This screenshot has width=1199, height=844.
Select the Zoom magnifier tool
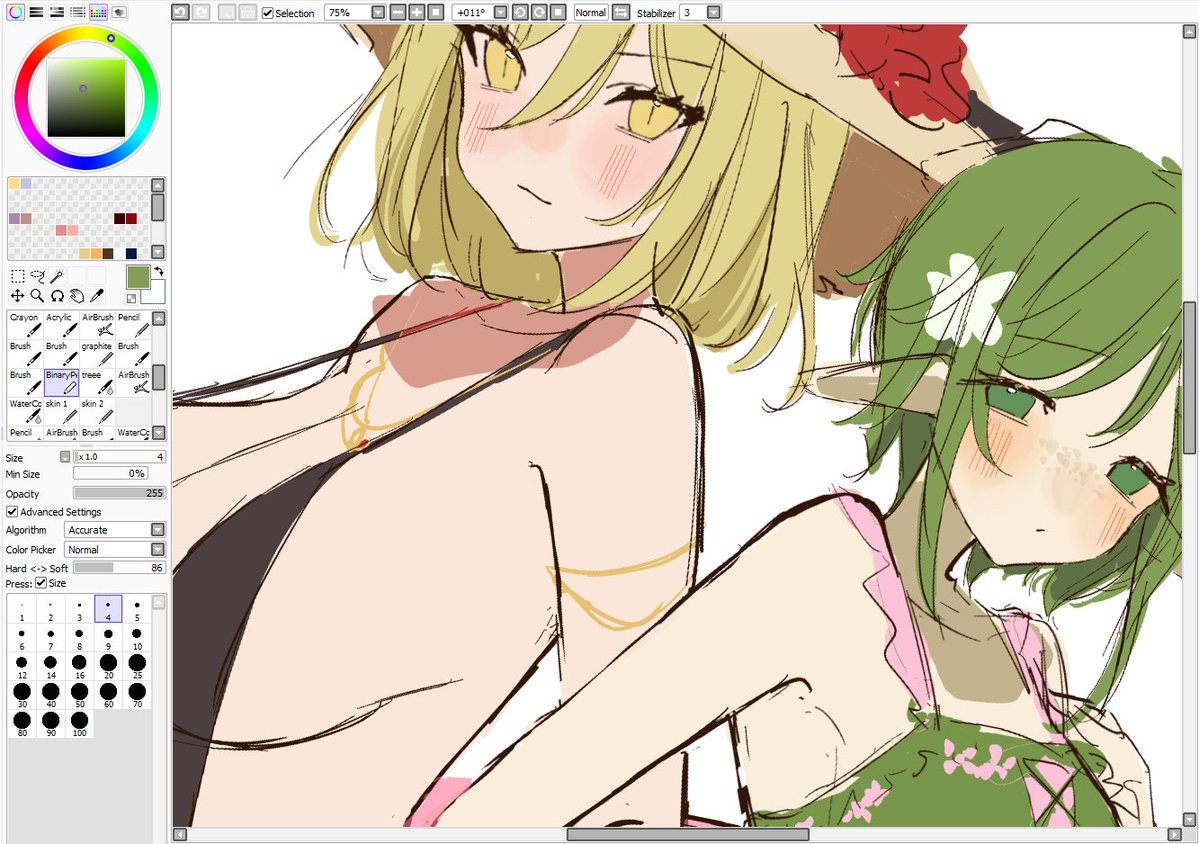(x=37, y=296)
